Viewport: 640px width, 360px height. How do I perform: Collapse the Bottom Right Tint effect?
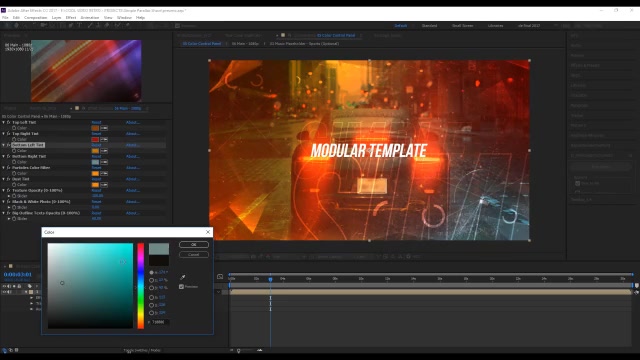[x=4, y=156]
